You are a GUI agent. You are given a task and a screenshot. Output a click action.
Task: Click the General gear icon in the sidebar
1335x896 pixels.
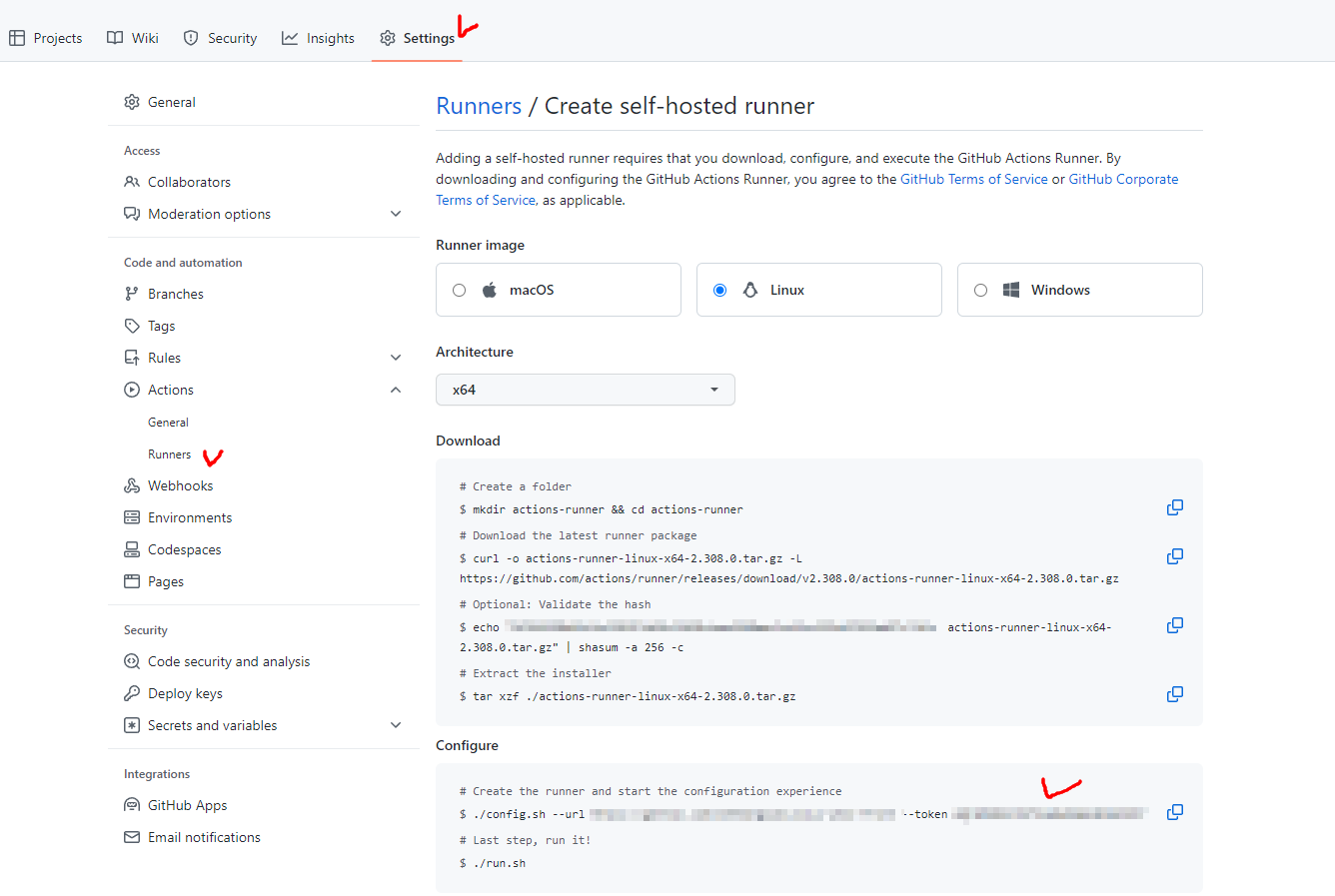point(132,102)
